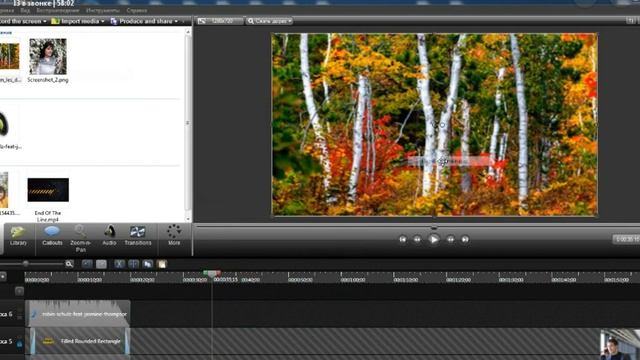Open the Import media dropdown arrow
The image size is (640, 360).
[103, 21]
